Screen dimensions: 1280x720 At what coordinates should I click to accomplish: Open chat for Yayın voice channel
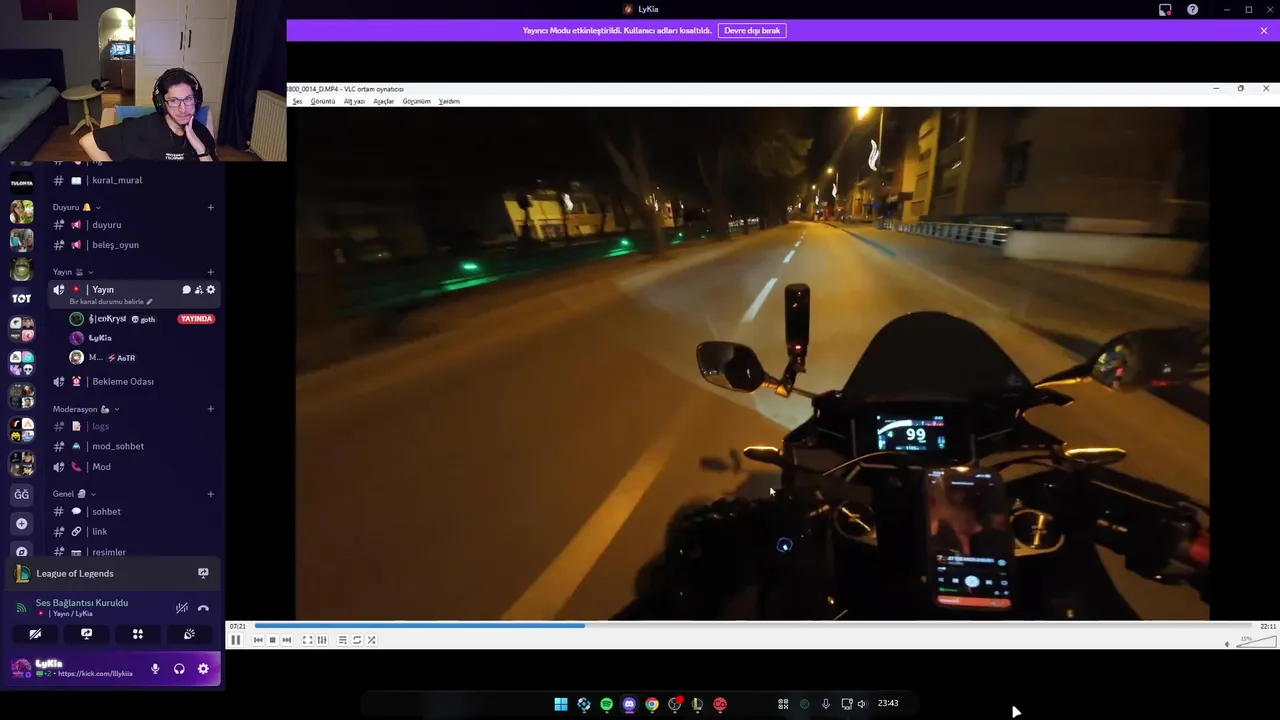[x=186, y=290]
